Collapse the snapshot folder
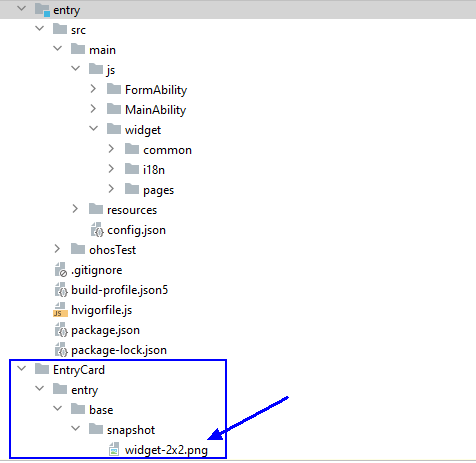This screenshot has height=463, width=476. coord(76,428)
